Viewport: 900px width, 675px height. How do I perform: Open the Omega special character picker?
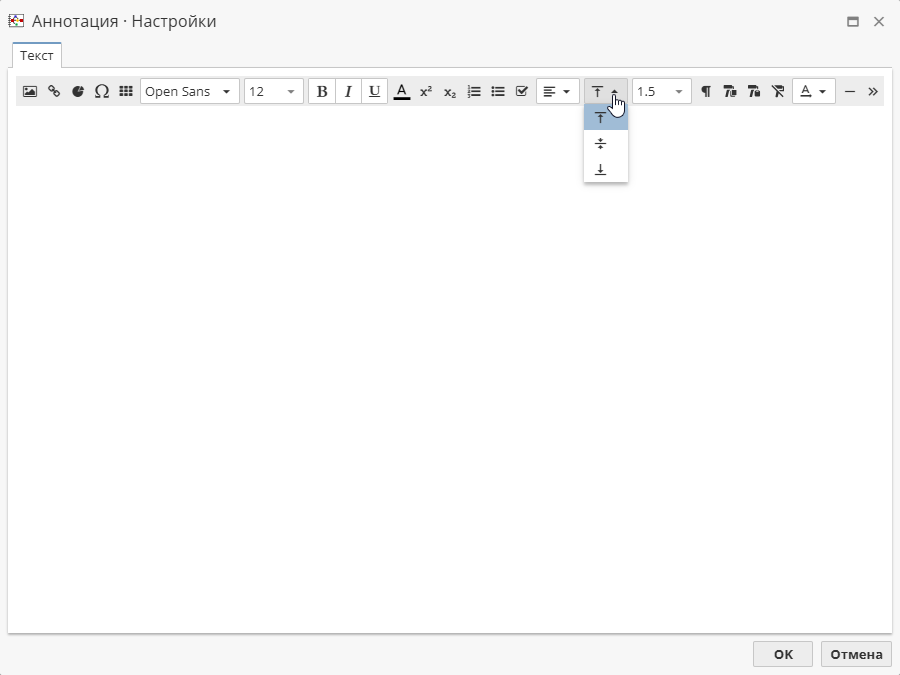click(102, 91)
